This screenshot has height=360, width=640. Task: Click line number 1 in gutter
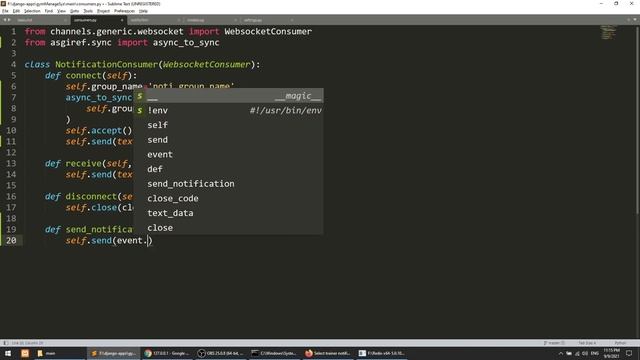(x=13, y=31)
